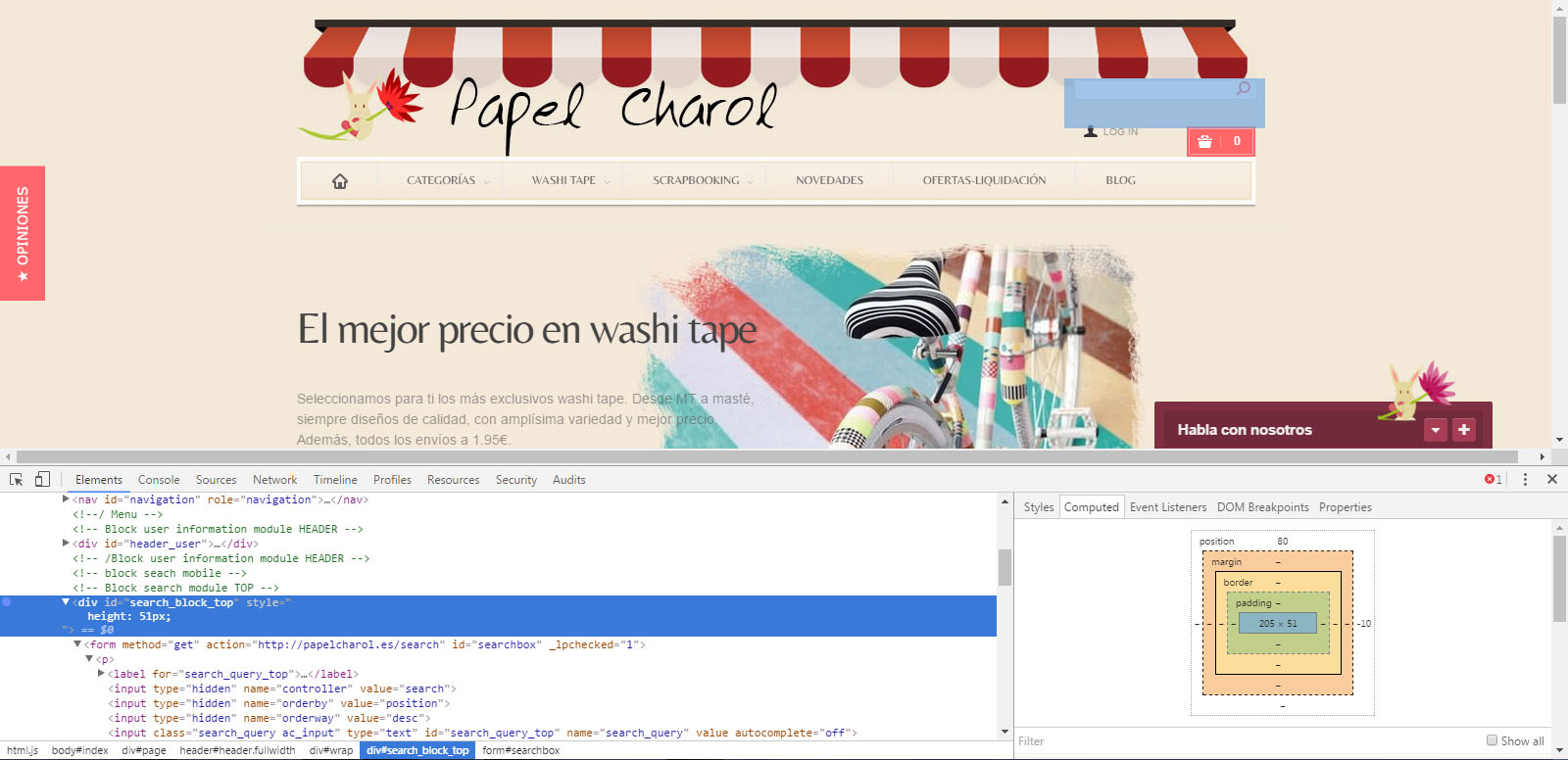Switch to the Console tab
Viewport: 1568px width, 760px height.
(159, 480)
